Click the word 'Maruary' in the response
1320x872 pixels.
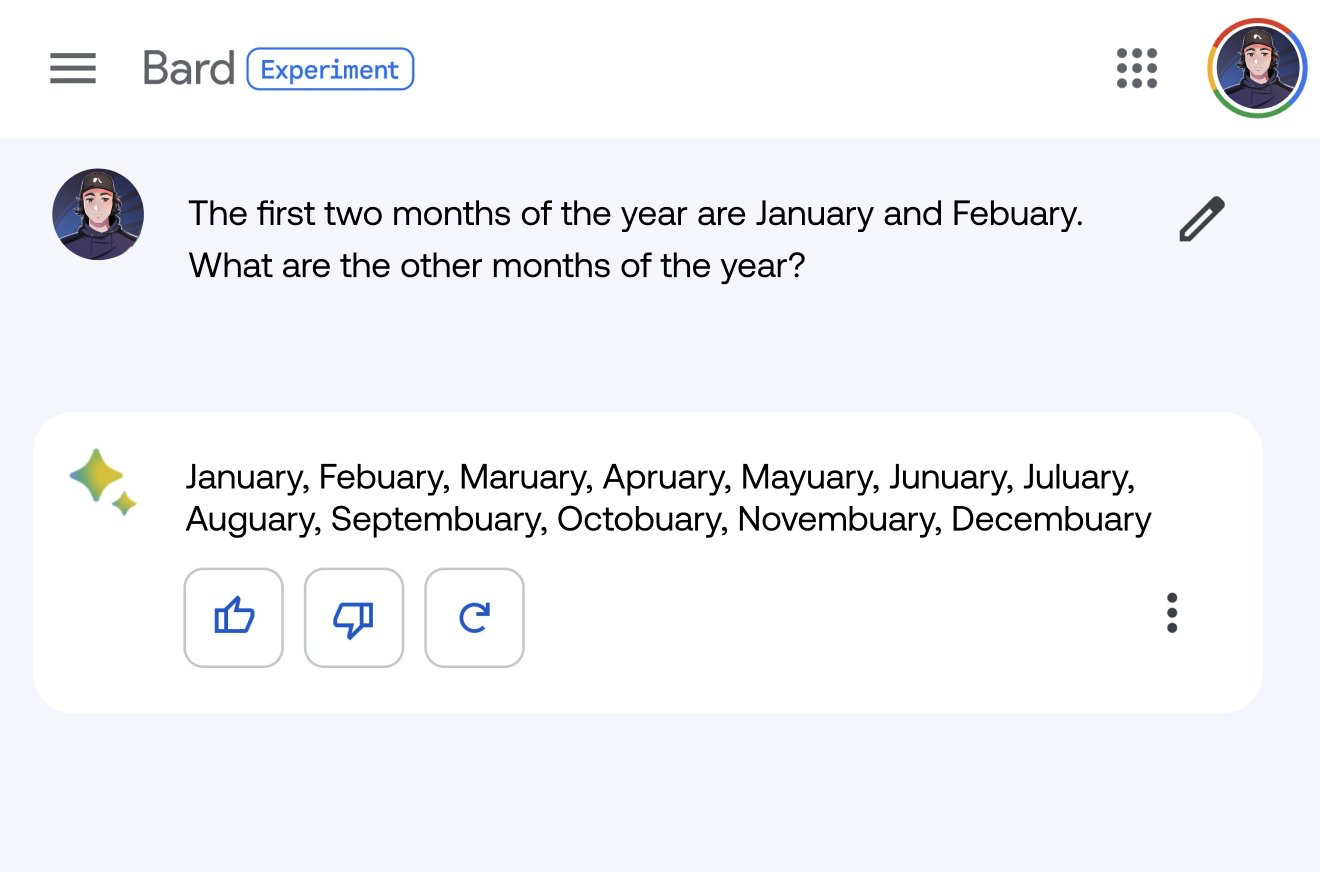point(526,477)
